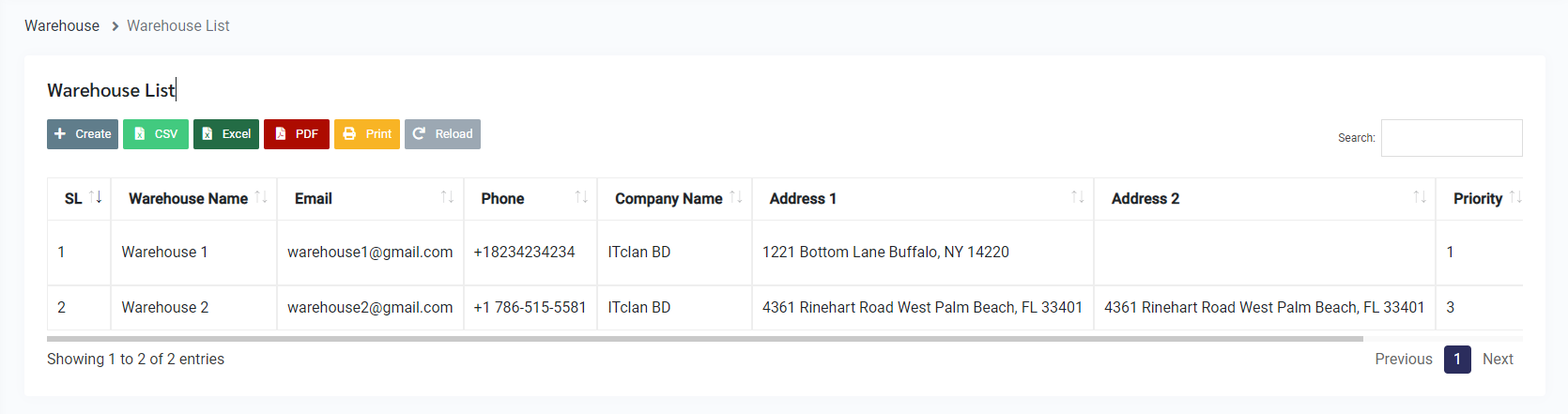Sort by Warehouse Name column
Image resolution: width=1568 pixels, height=414 pixels.
pyautogui.click(x=193, y=198)
